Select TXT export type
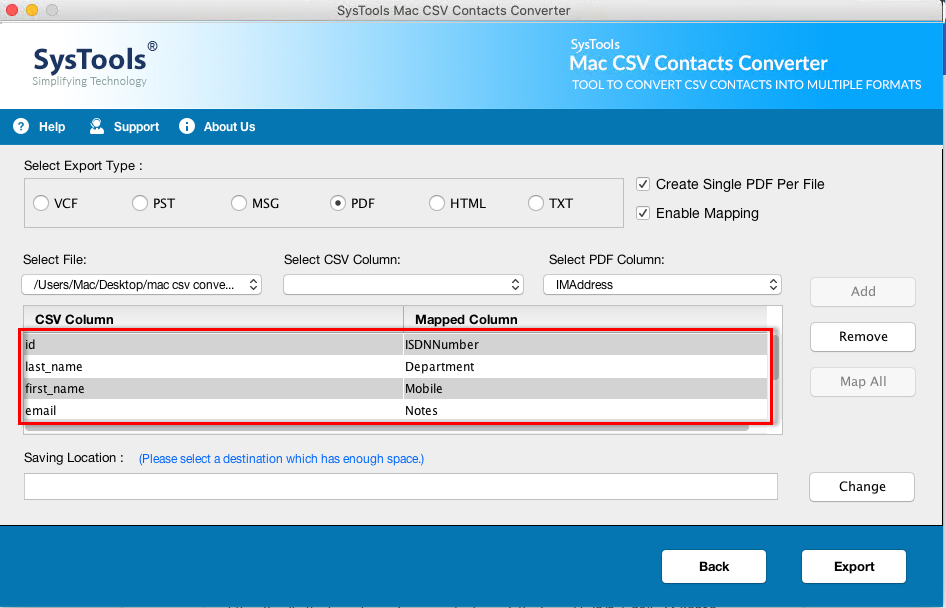Viewport: 946px width, 608px height. [x=536, y=203]
